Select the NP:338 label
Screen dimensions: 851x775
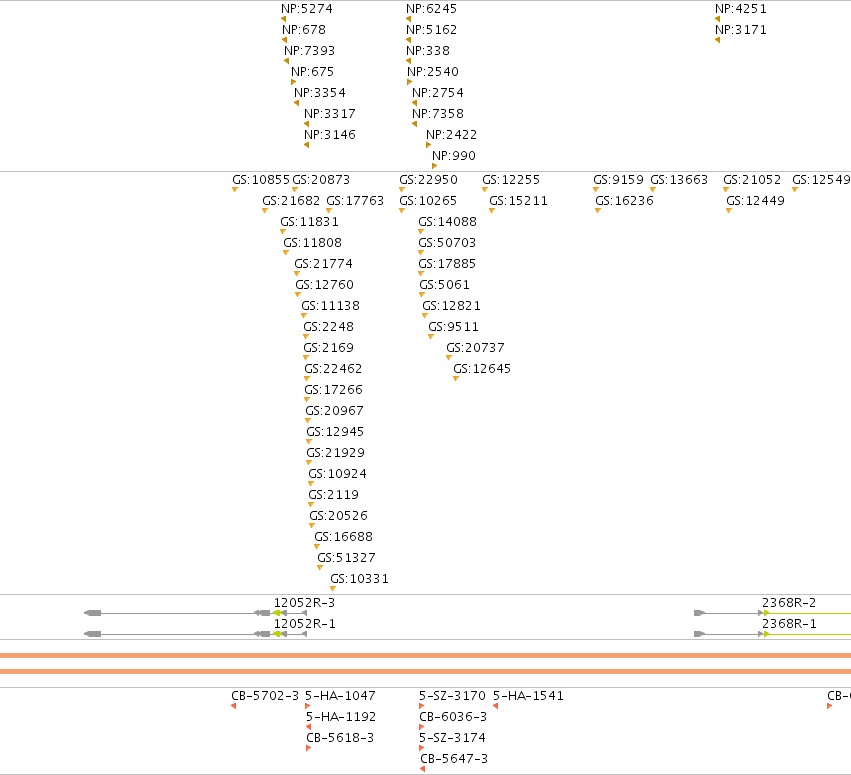(428, 51)
